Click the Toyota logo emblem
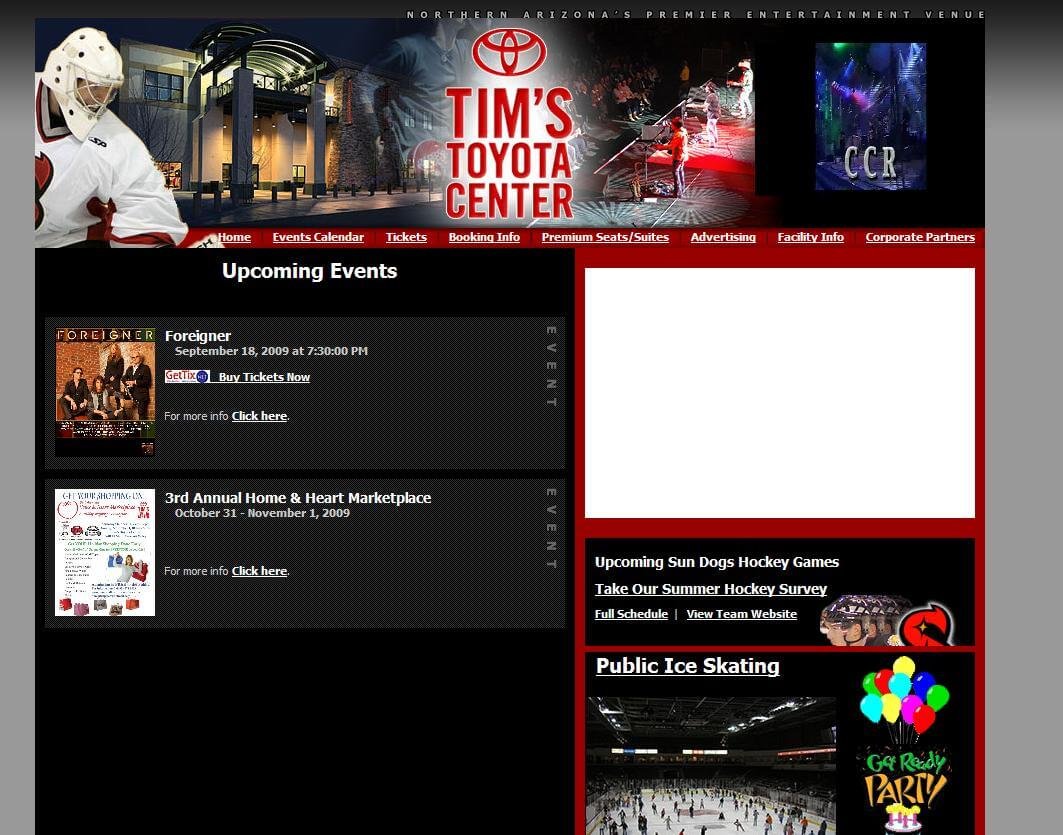This screenshot has height=835, width=1063. [509, 52]
